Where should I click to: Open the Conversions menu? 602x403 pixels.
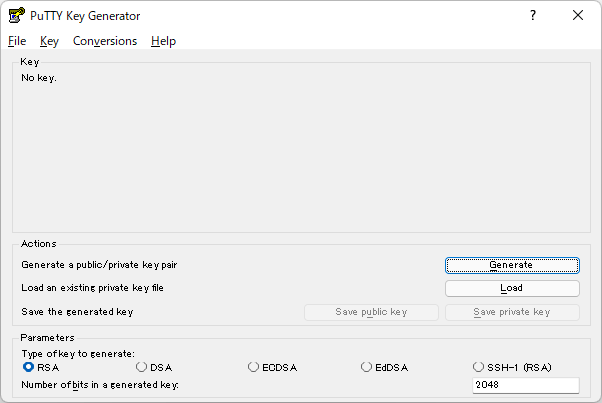point(105,41)
